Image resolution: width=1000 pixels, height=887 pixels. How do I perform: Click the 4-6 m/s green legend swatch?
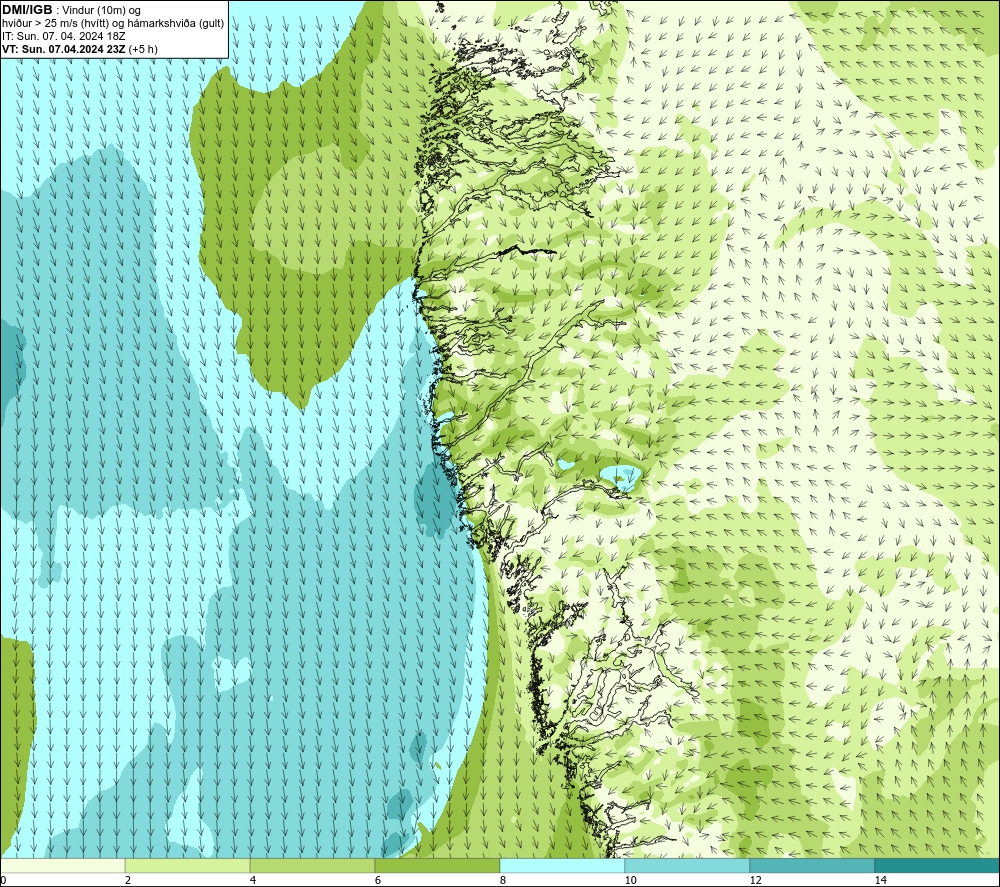point(312,865)
